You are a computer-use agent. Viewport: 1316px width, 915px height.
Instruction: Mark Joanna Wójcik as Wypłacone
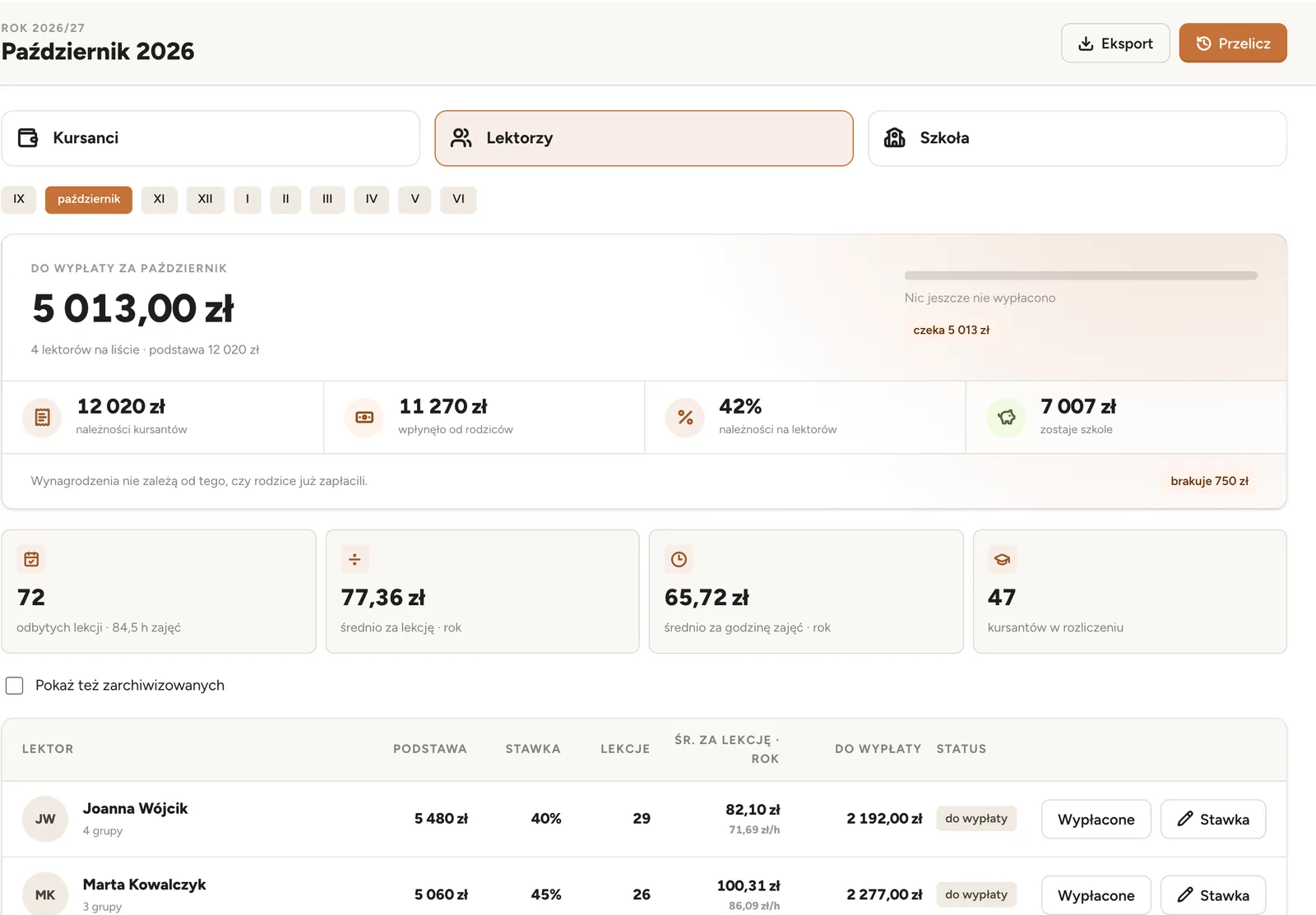click(1096, 820)
